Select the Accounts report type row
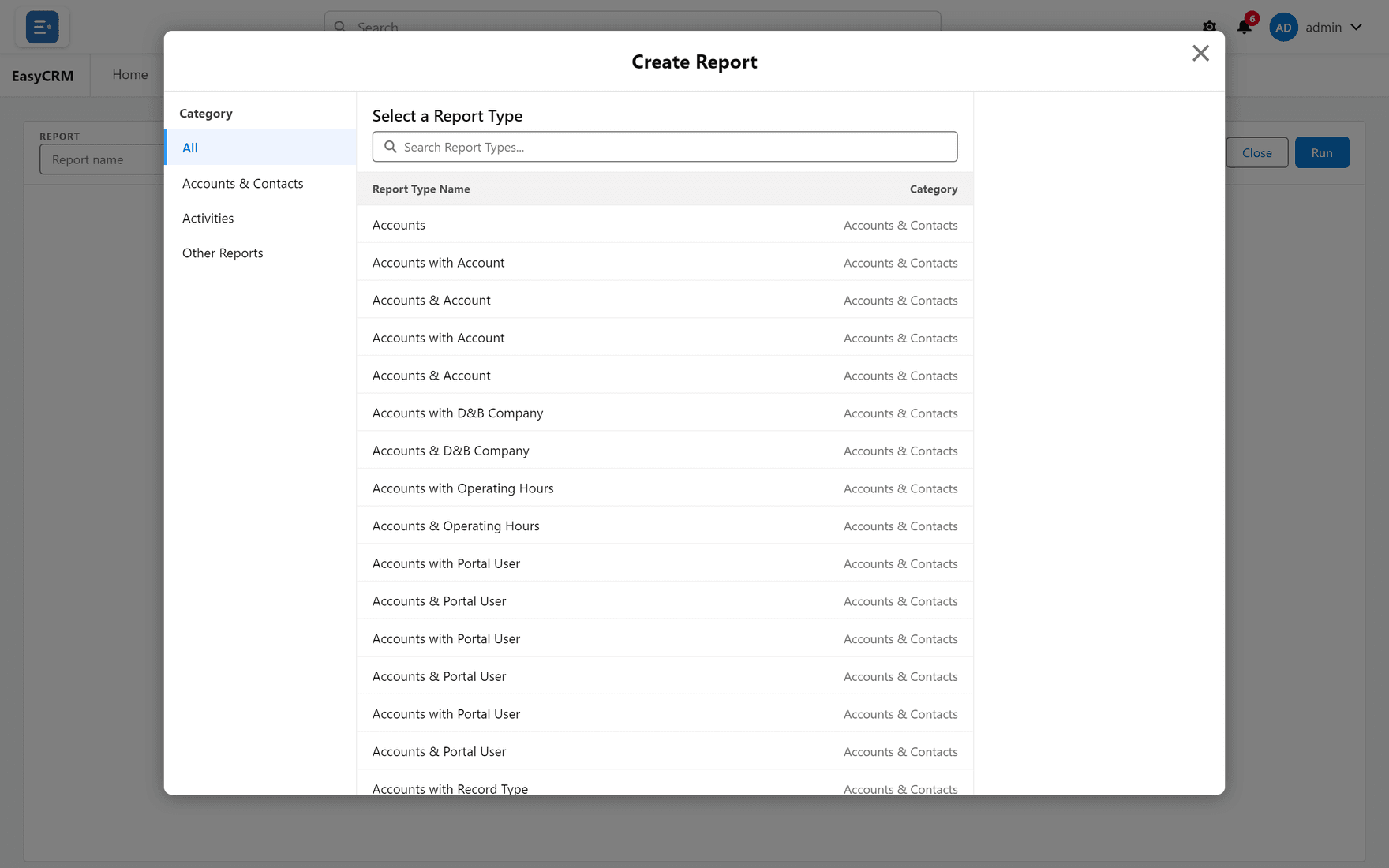This screenshot has width=1389, height=868. coord(665,225)
